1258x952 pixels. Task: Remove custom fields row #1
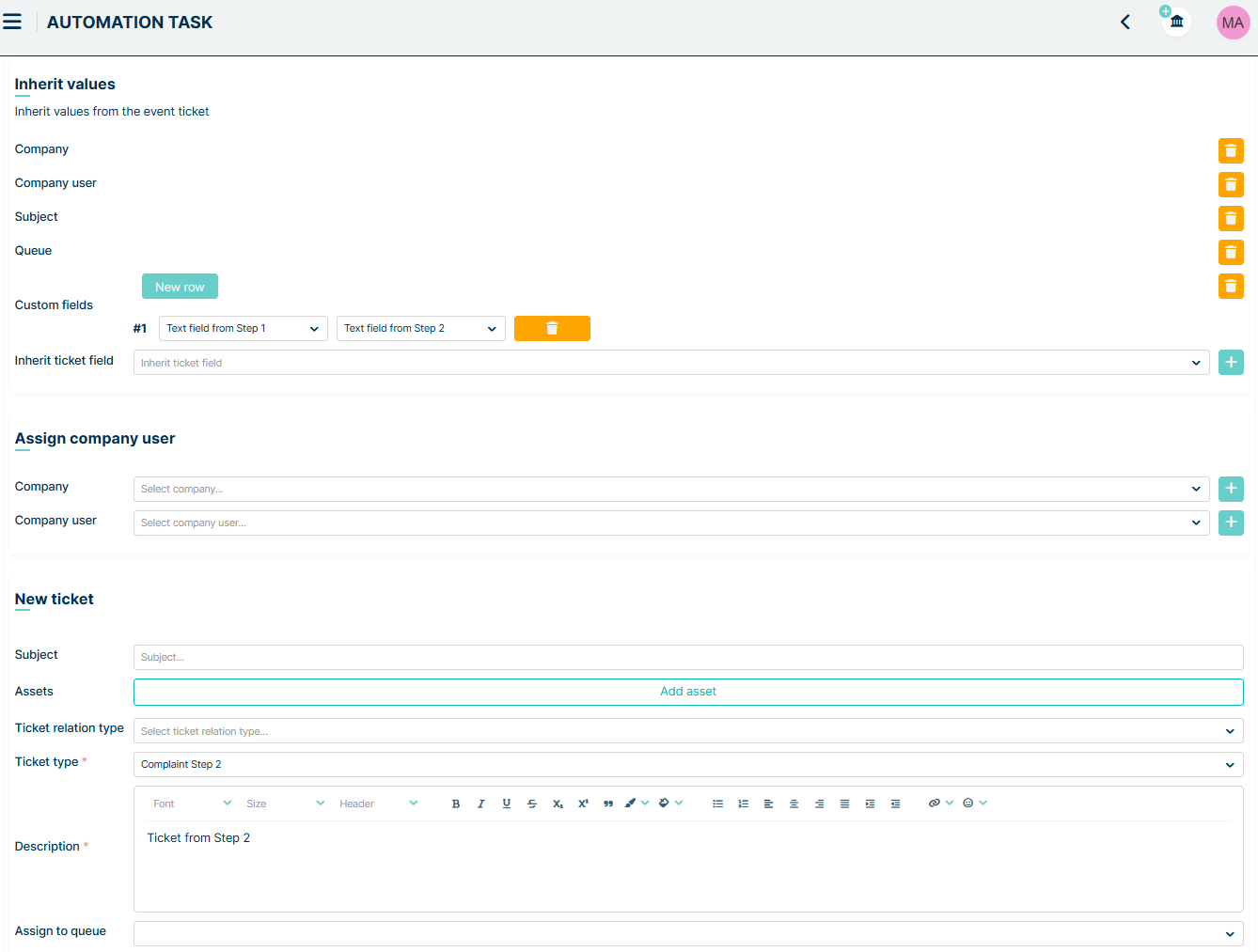pyautogui.click(x=552, y=328)
